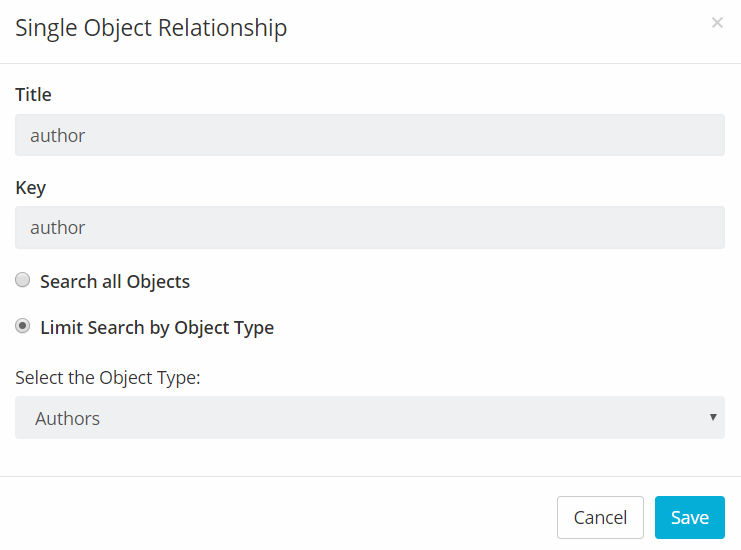The image size is (741, 550).
Task: Open the Authors object type dropdown
Action: (x=369, y=418)
